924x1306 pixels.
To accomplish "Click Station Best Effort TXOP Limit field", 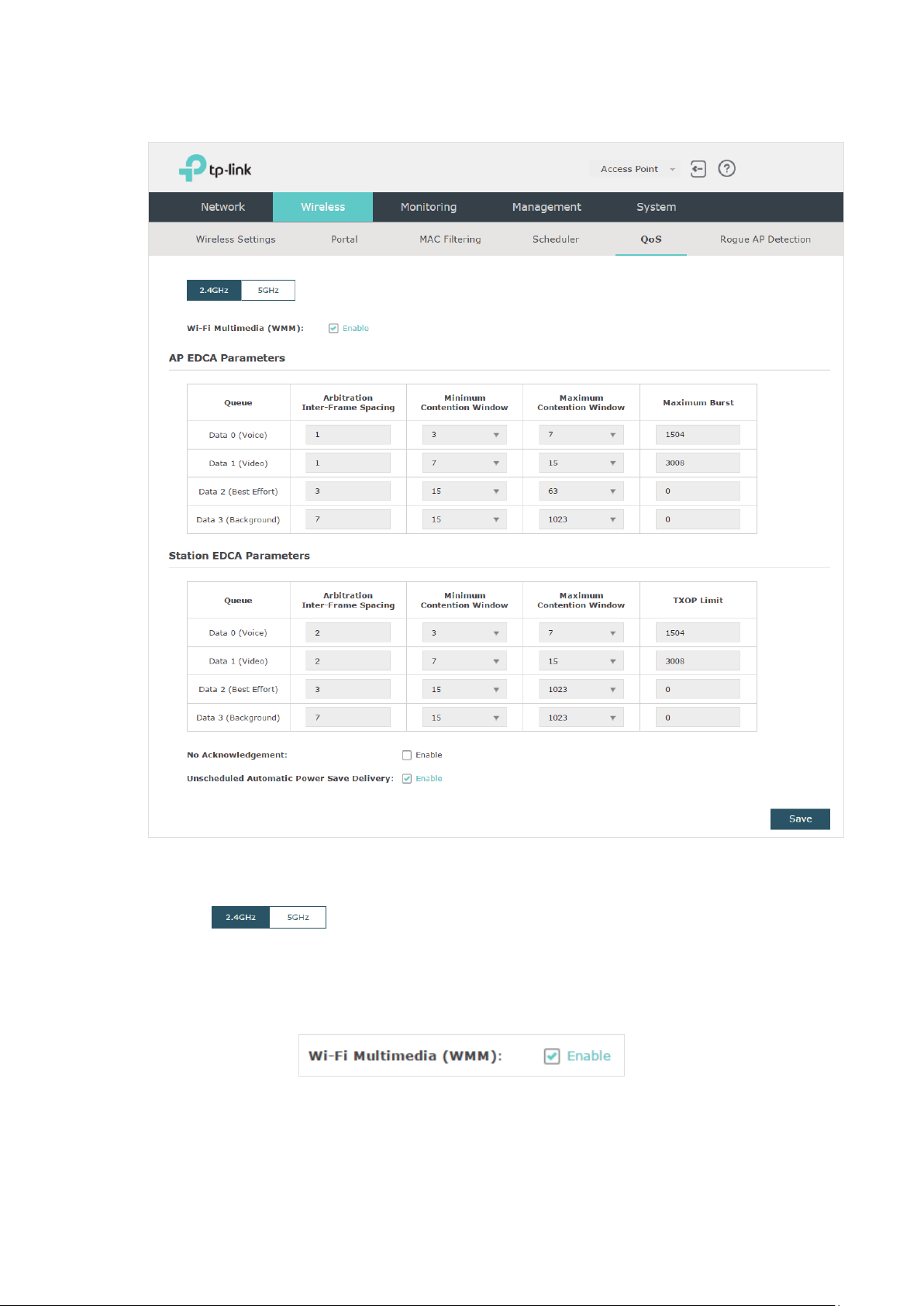I will click(x=698, y=689).
